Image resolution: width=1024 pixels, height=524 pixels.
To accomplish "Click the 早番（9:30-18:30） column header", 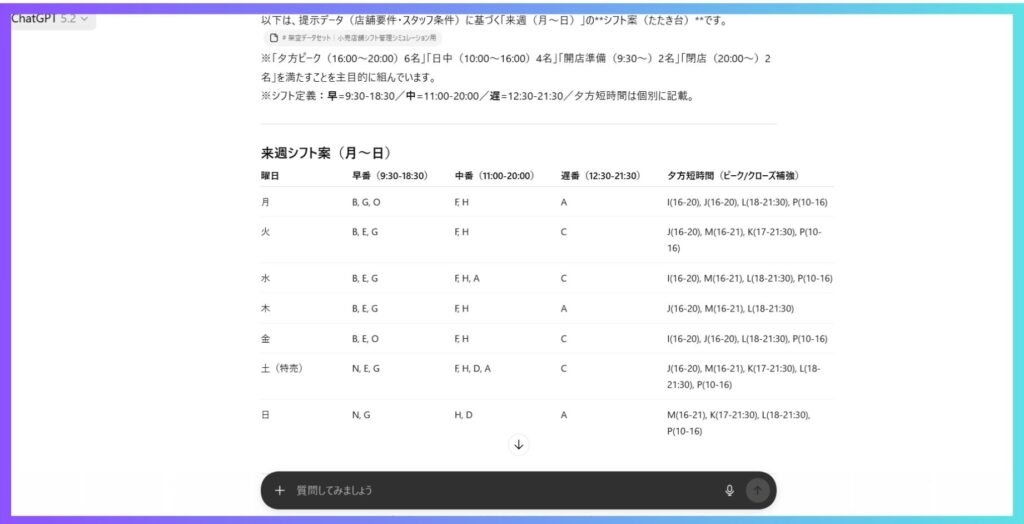I will coord(390,175).
